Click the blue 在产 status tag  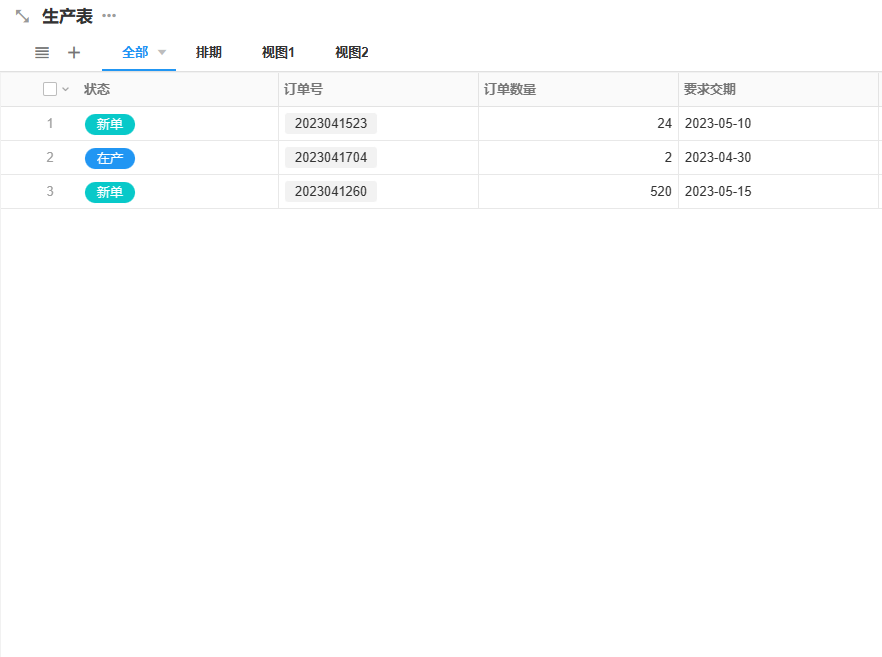click(110, 158)
